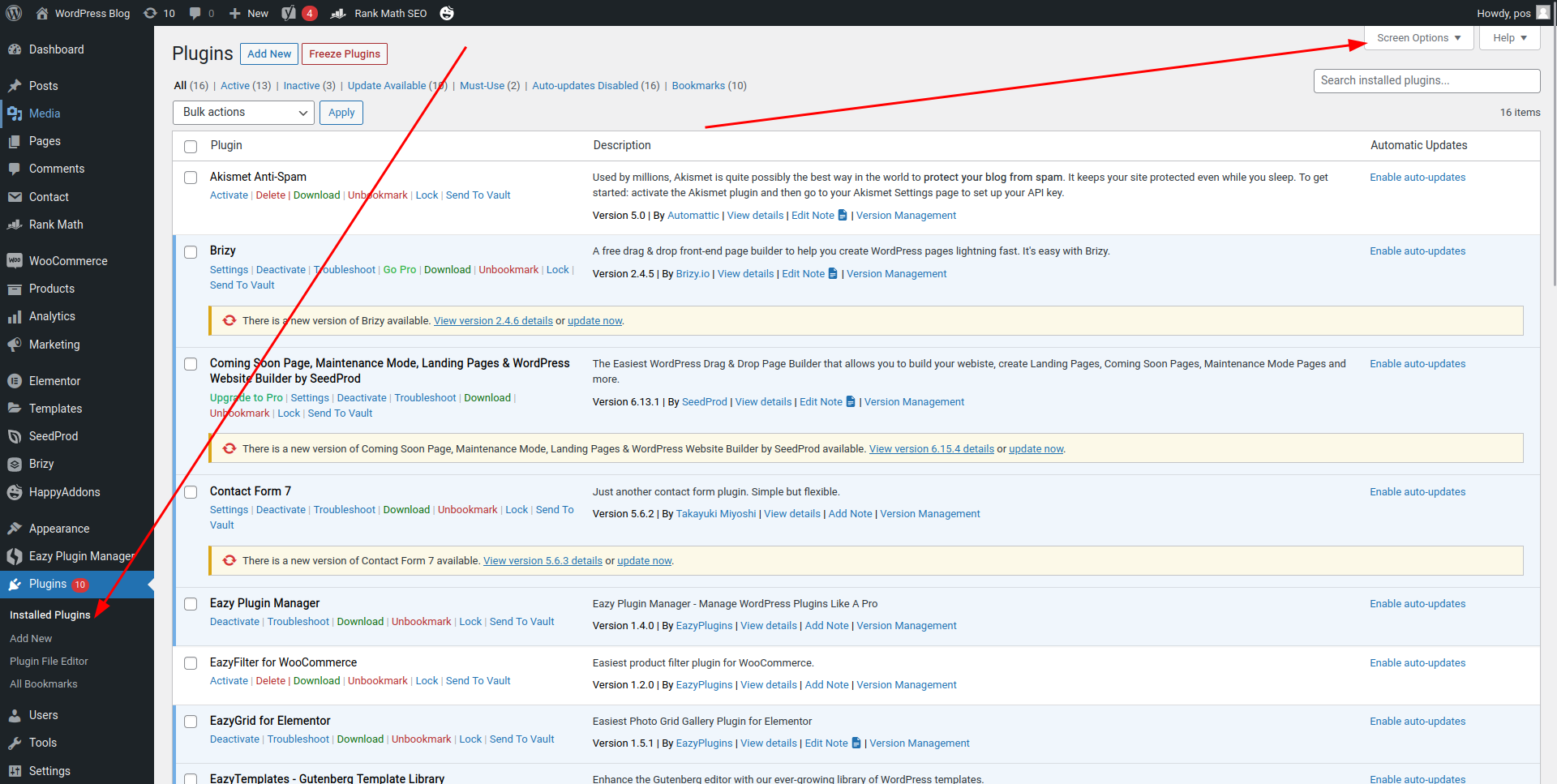Expand the Help dropdown tab

pos(1509,38)
